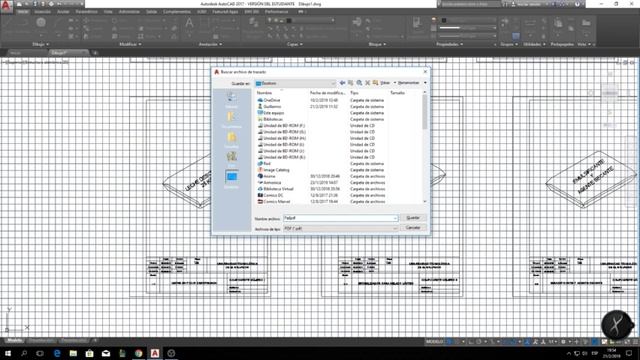Expand the Dibujo ribbon panel
The height and width of the screenshot is (360, 640).
coord(40,44)
